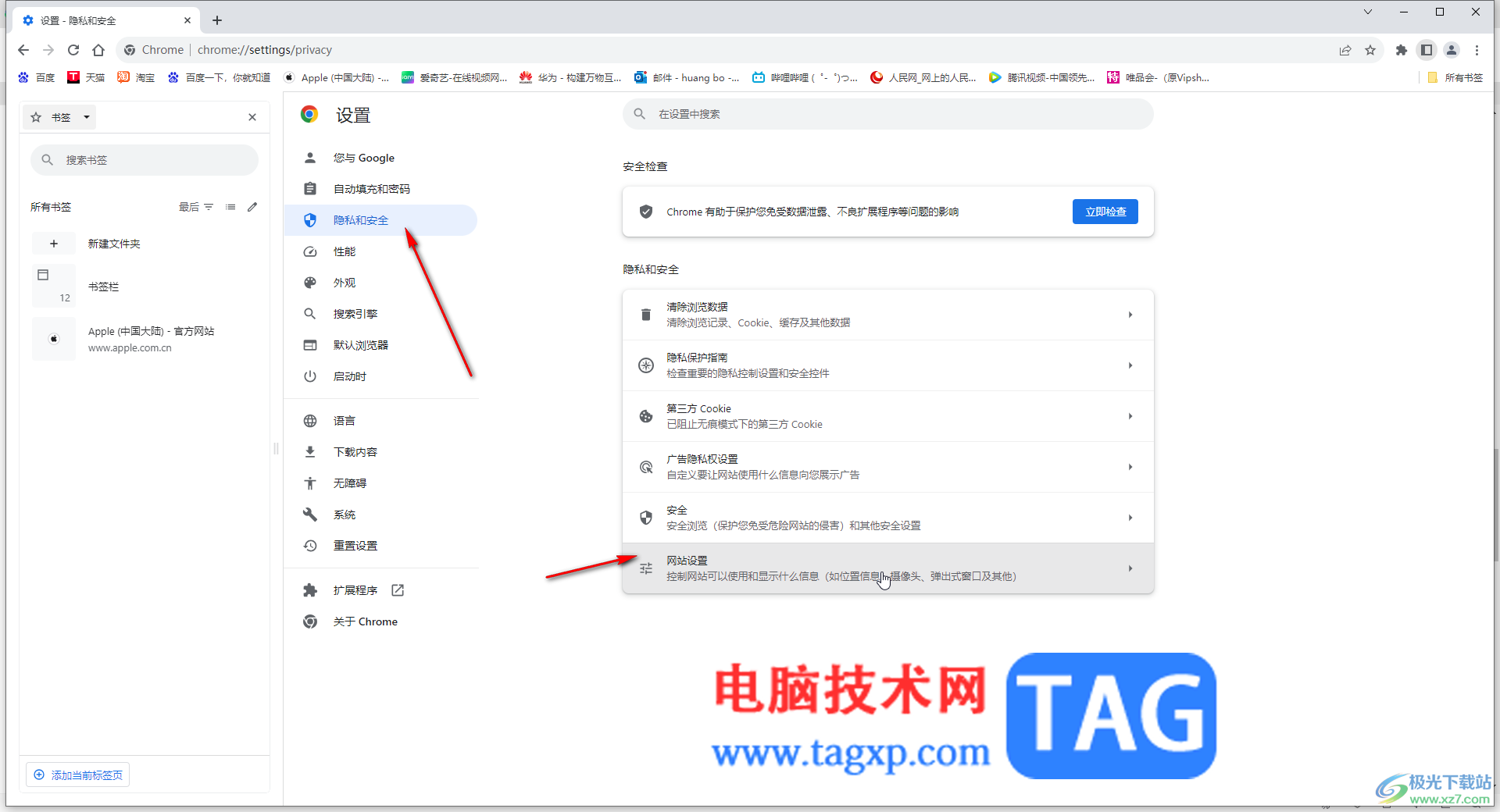
Task: Open 语言 settings section
Action: click(x=380, y=421)
